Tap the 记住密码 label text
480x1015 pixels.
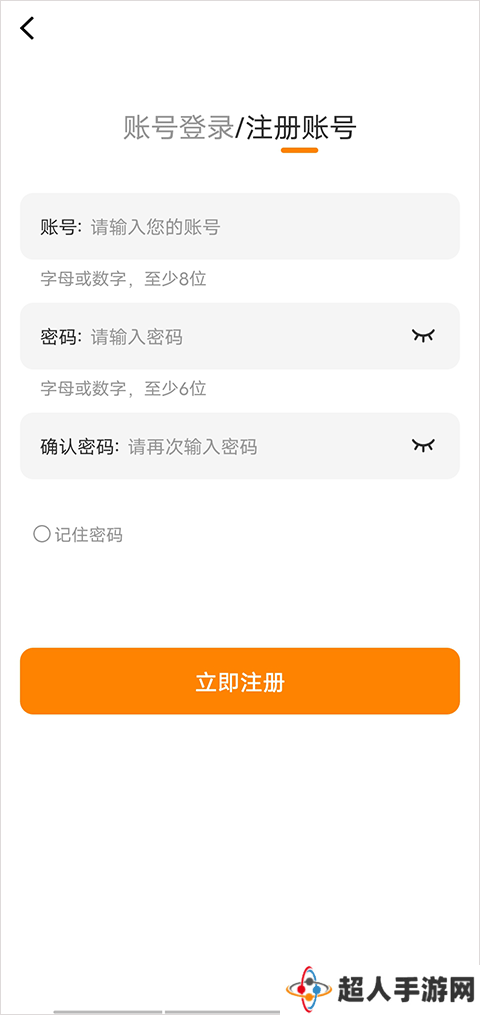[x=89, y=535]
